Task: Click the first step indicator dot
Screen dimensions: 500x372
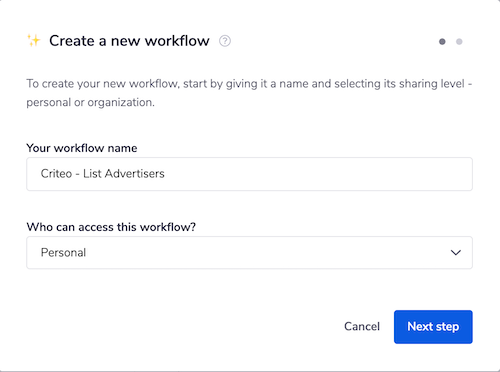Action: [x=442, y=42]
